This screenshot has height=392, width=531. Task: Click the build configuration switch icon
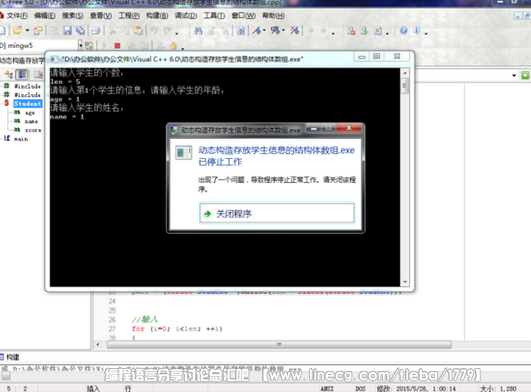point(89,45)
